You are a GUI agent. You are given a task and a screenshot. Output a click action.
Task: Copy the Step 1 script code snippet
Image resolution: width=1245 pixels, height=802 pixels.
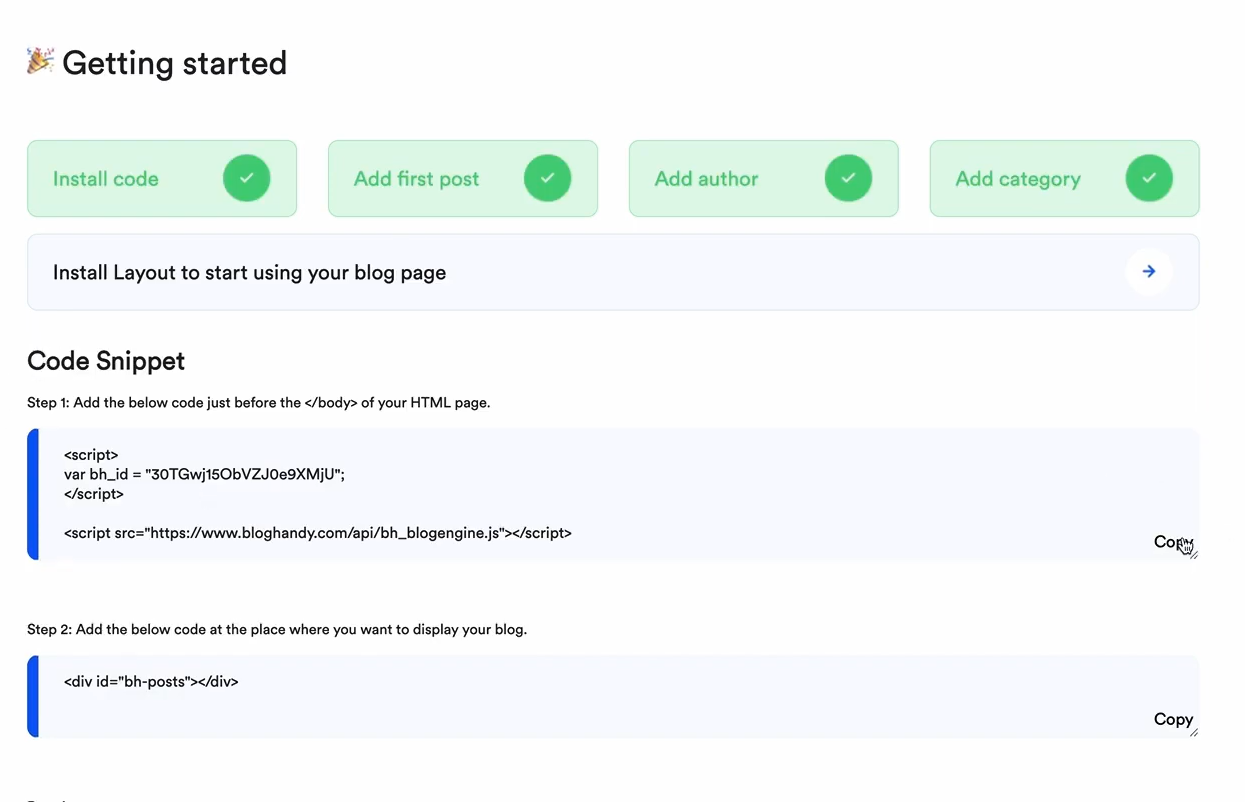1170,542
